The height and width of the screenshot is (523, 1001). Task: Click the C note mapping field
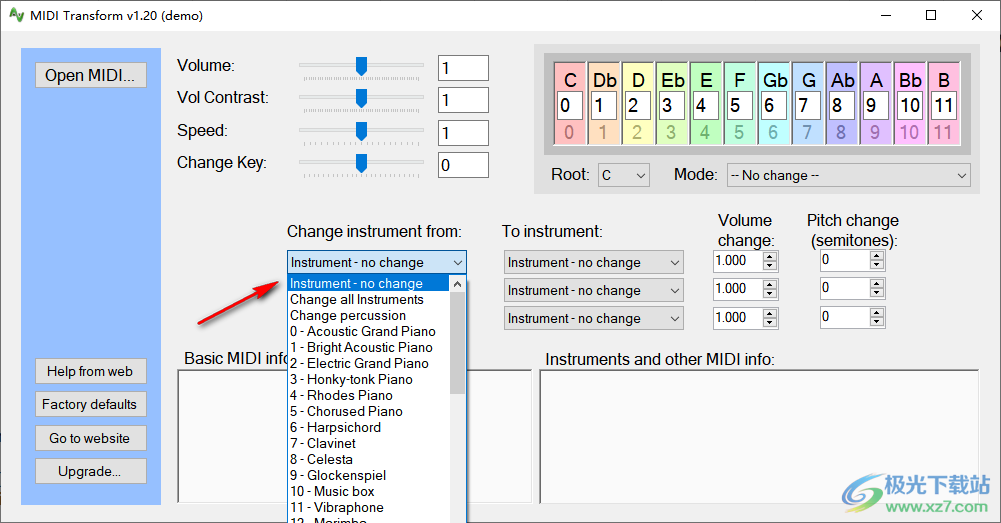tap(569, 105)
